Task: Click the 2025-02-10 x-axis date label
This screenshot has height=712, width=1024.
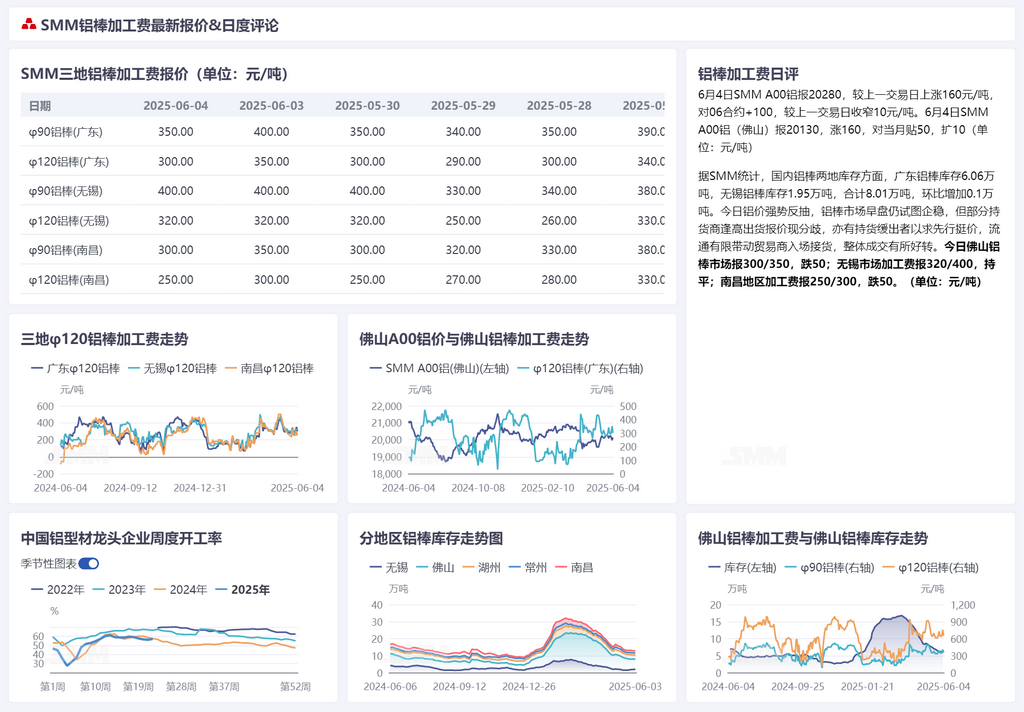Action: [547, 488]
